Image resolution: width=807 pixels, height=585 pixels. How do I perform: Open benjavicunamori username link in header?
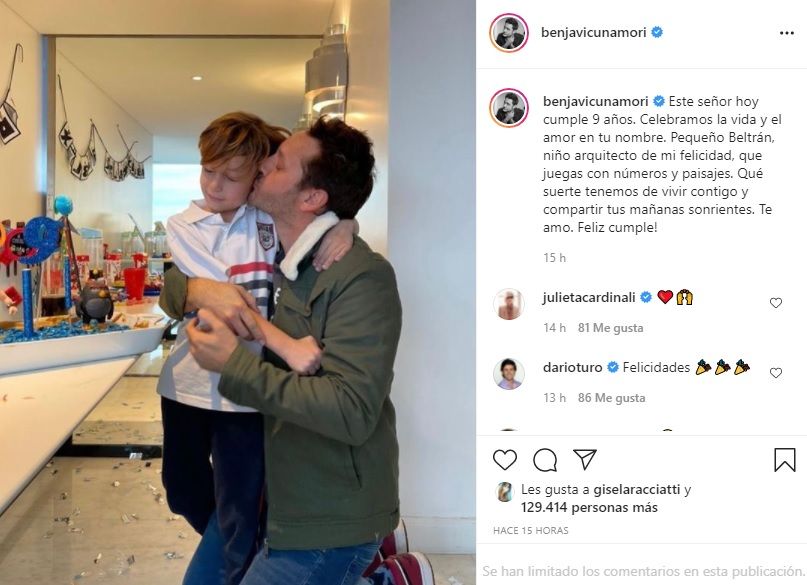593,32
